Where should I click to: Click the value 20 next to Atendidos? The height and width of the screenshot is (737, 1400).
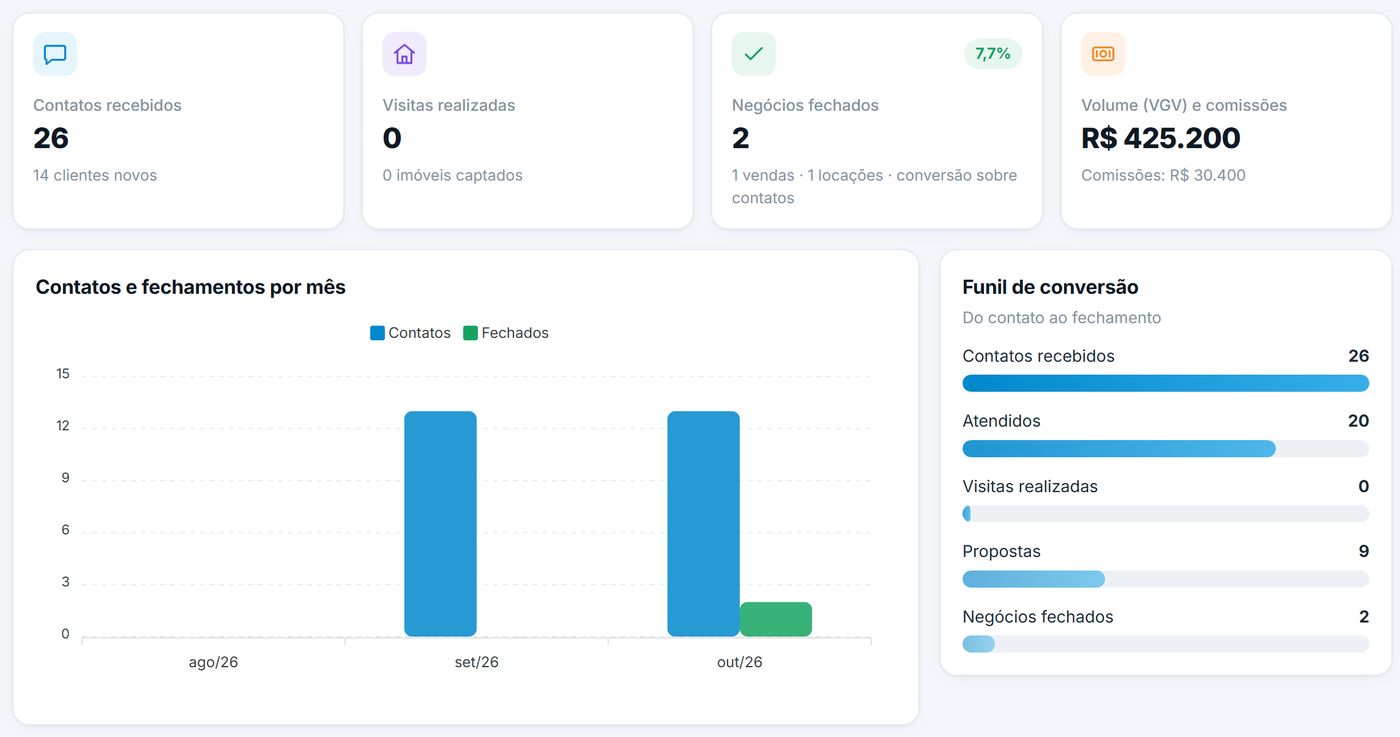pos(1358,421)
